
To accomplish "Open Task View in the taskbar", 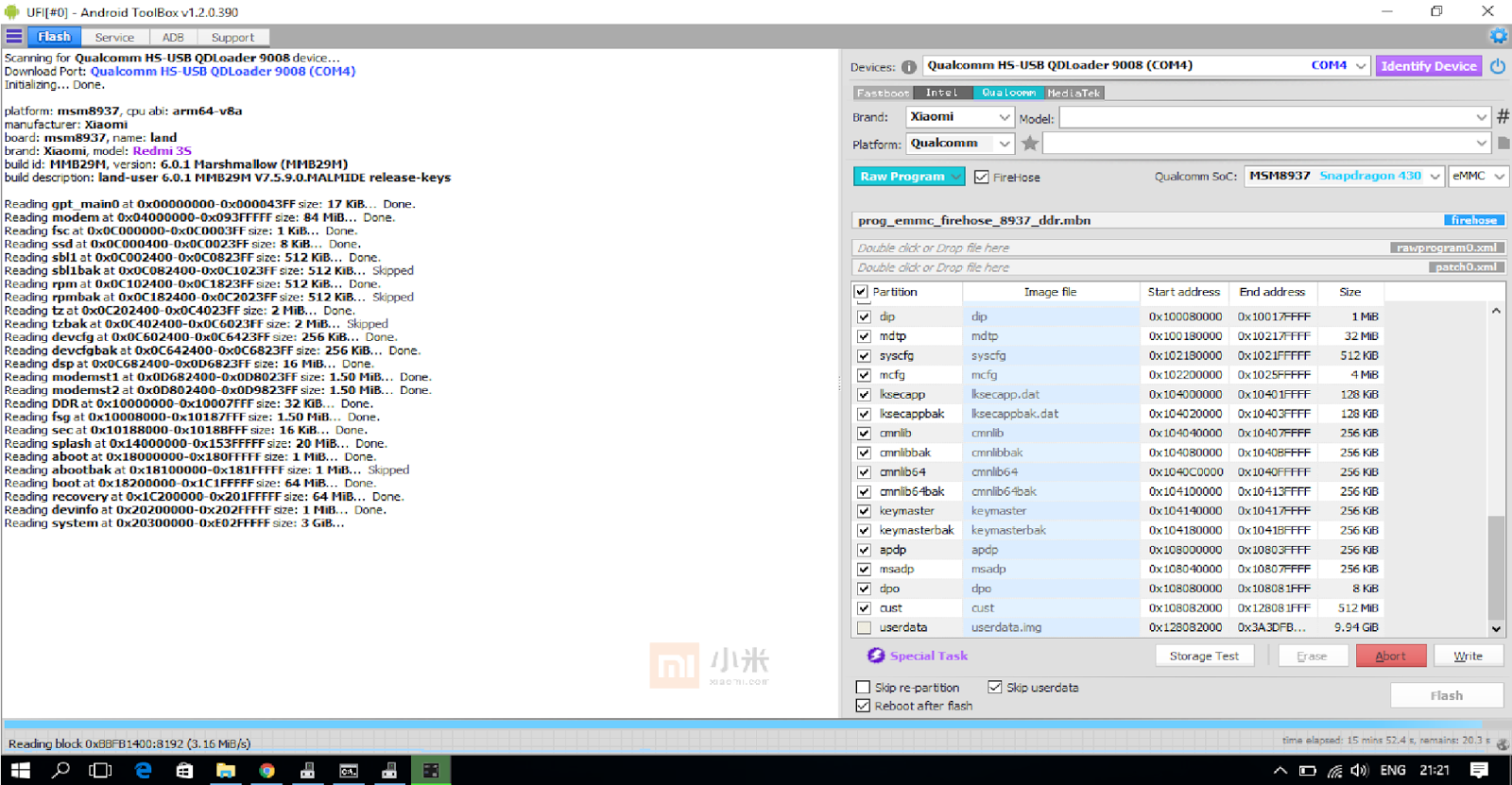I will point(100,771).
